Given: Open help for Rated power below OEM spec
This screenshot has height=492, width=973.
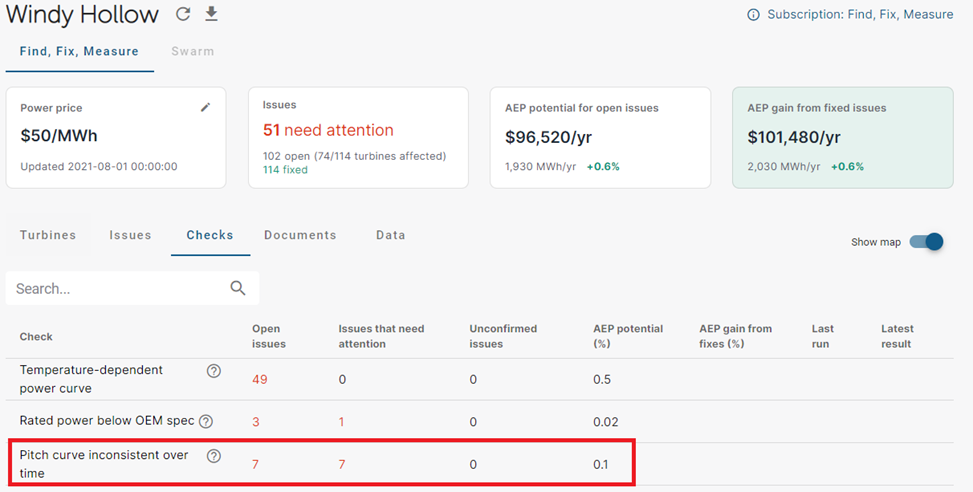Looking at the screenshot, I should (205, 421).
